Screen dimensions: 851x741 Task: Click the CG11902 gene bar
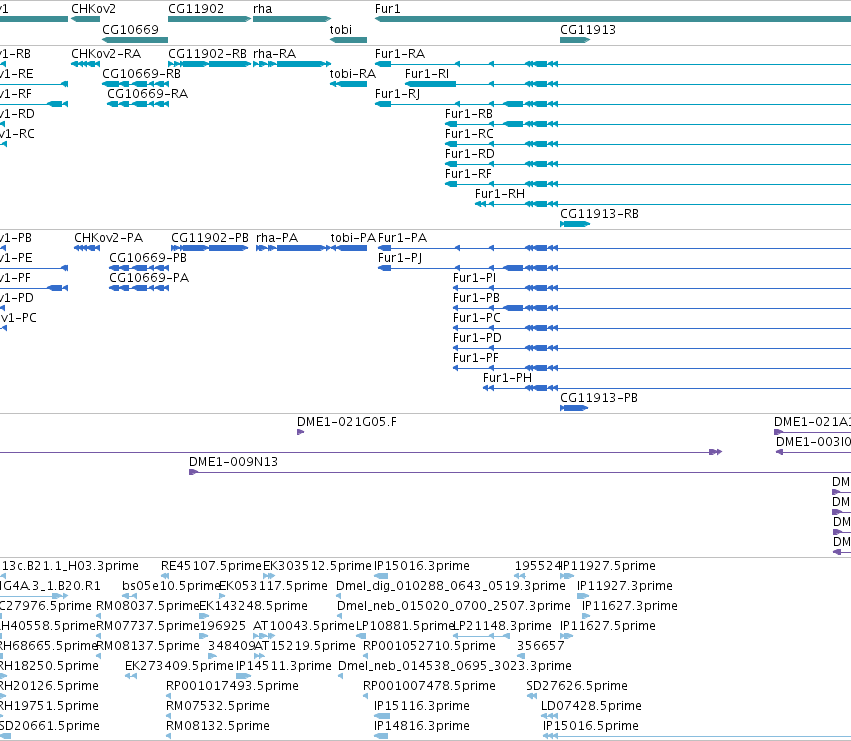tap(209, 19)
